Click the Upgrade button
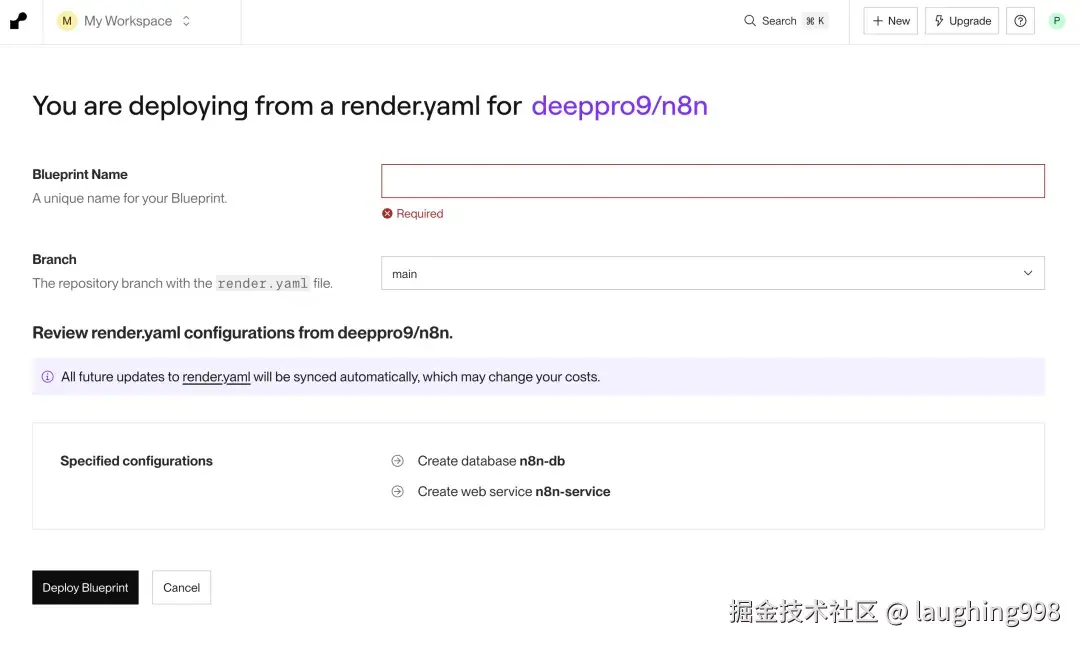1080x647 pixels. point(962,21)
